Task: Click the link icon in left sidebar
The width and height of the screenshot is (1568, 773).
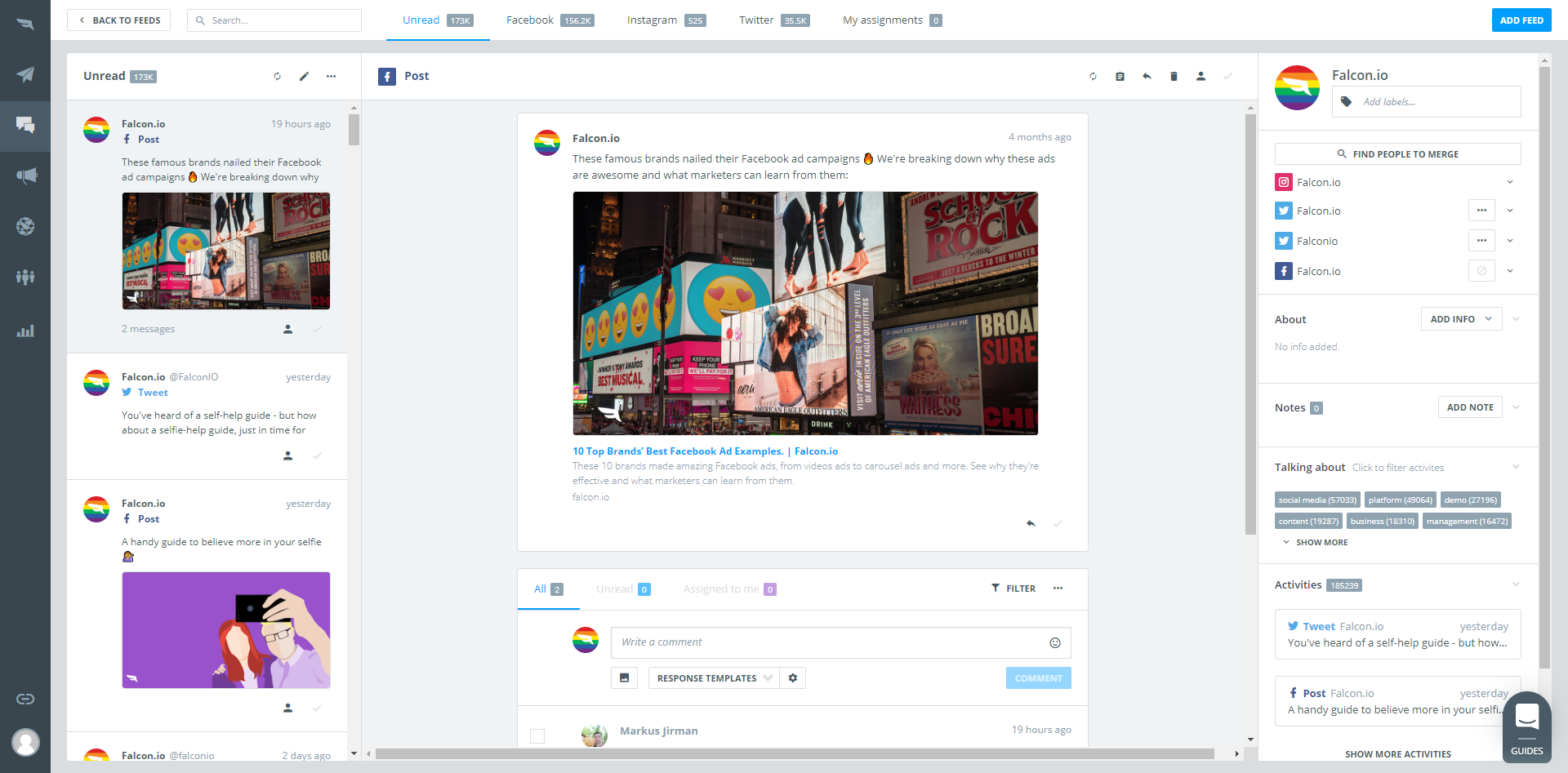Action: point(25,699)
